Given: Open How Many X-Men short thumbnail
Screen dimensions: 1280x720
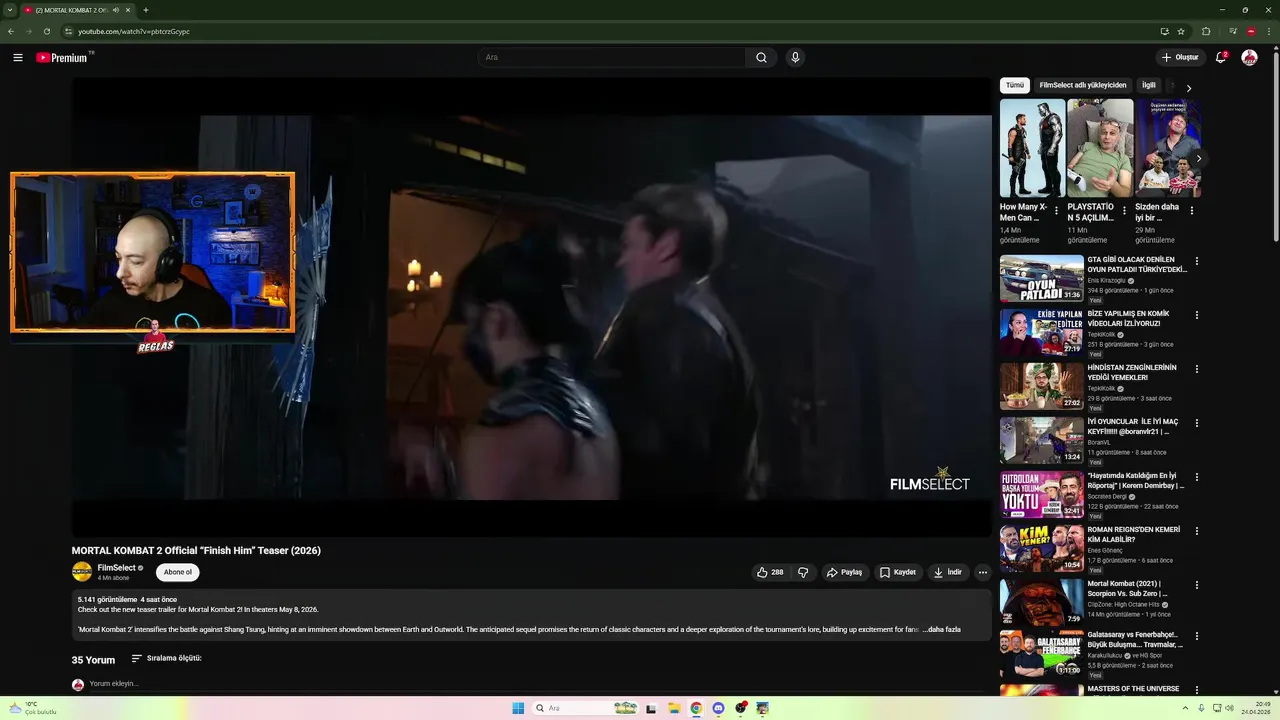Looking at the screenshot, I should [x=1032, y=148].
